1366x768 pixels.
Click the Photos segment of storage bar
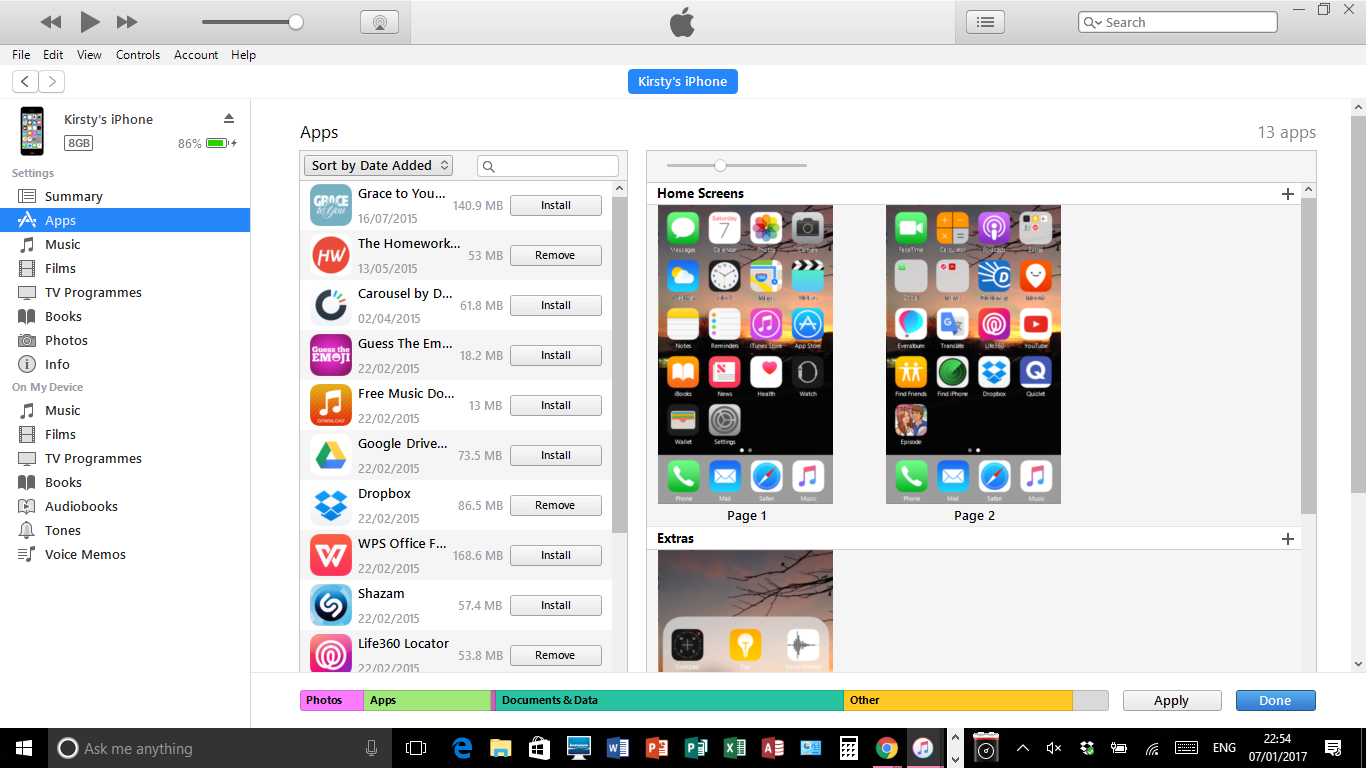point(332,701)
